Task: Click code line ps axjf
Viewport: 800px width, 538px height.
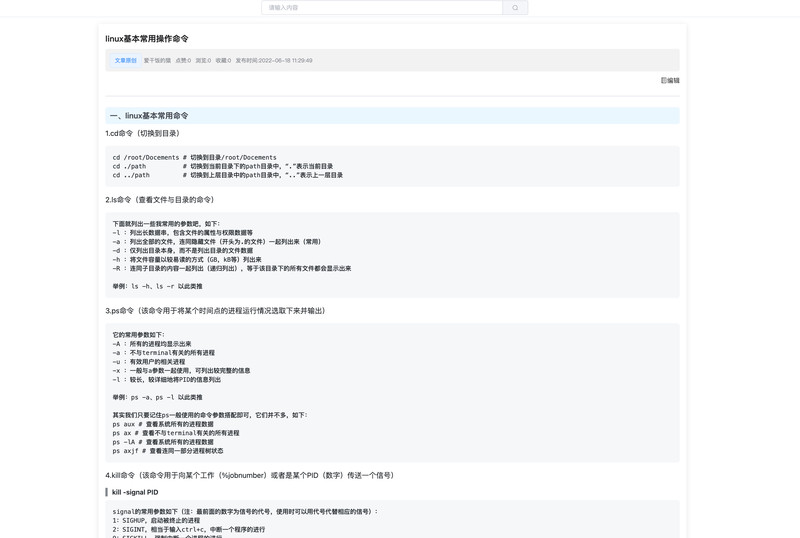Action: coord(168,451)
